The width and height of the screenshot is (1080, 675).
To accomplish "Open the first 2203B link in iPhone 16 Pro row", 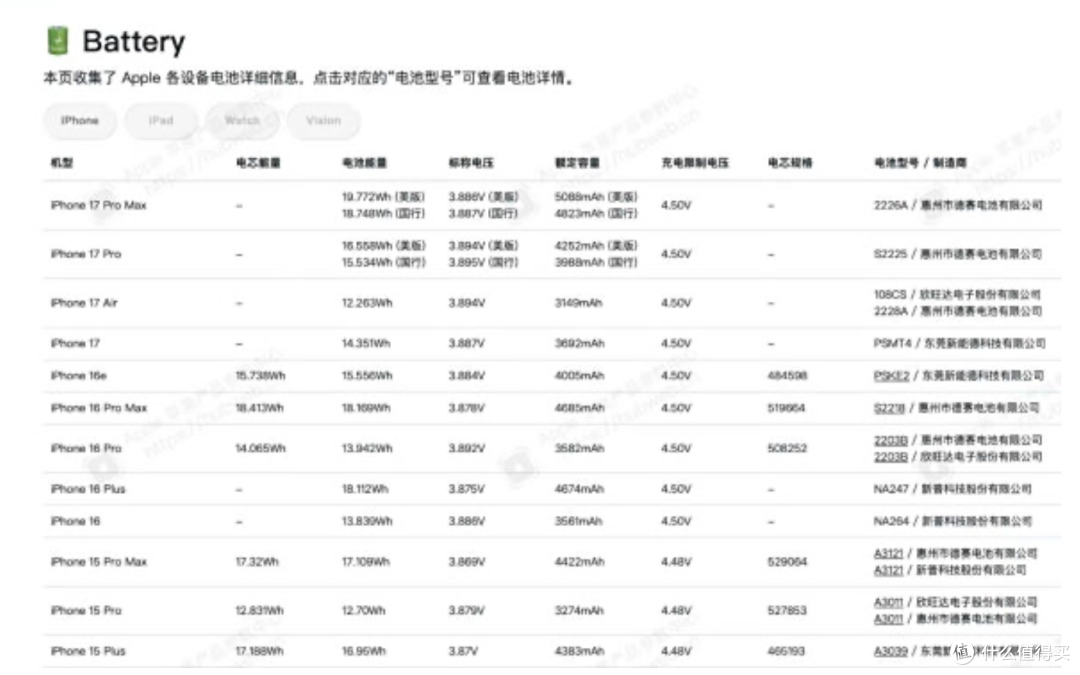I will pyautogui.click(x=891, y=440).
